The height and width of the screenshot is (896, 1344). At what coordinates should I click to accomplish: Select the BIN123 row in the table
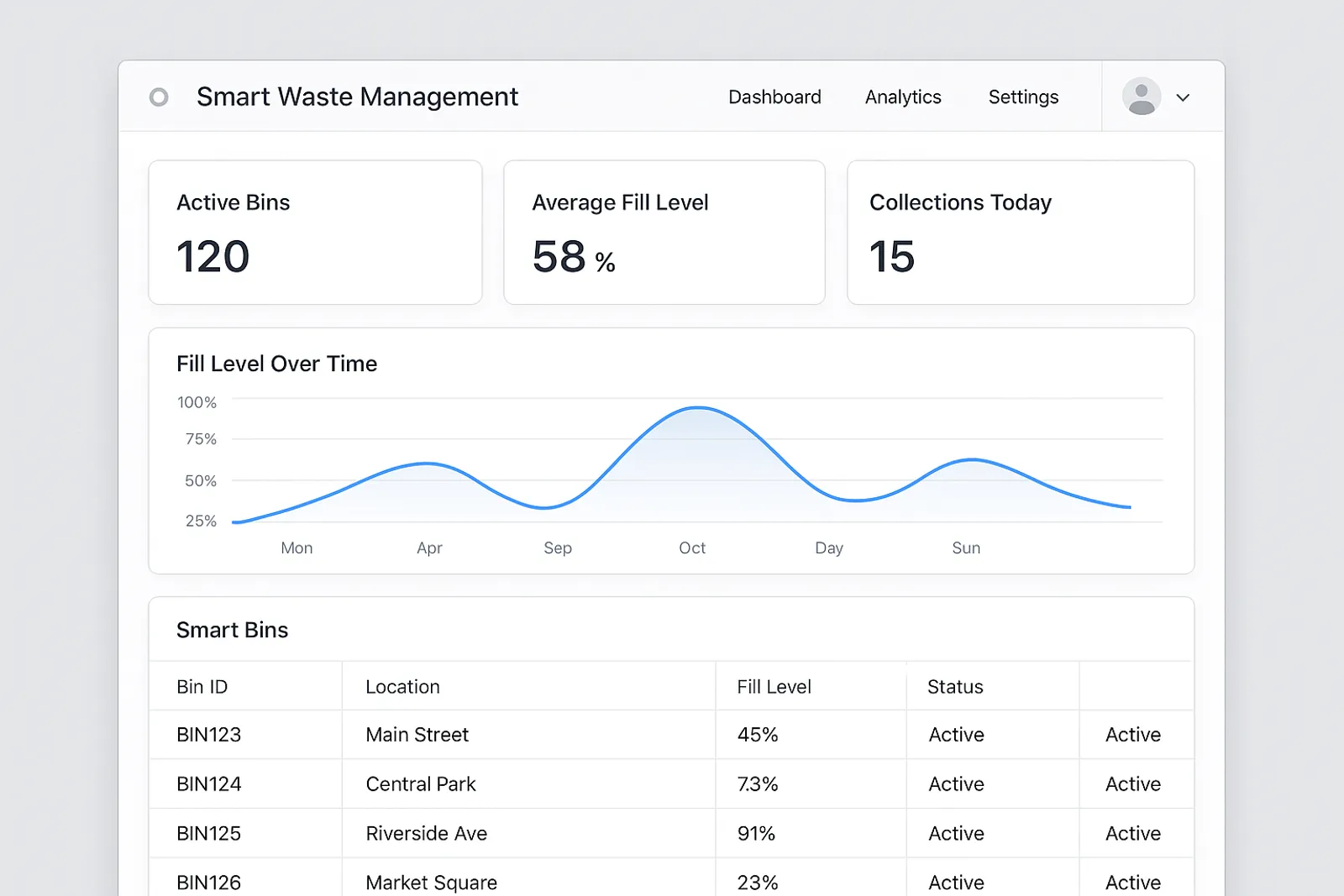207,735
